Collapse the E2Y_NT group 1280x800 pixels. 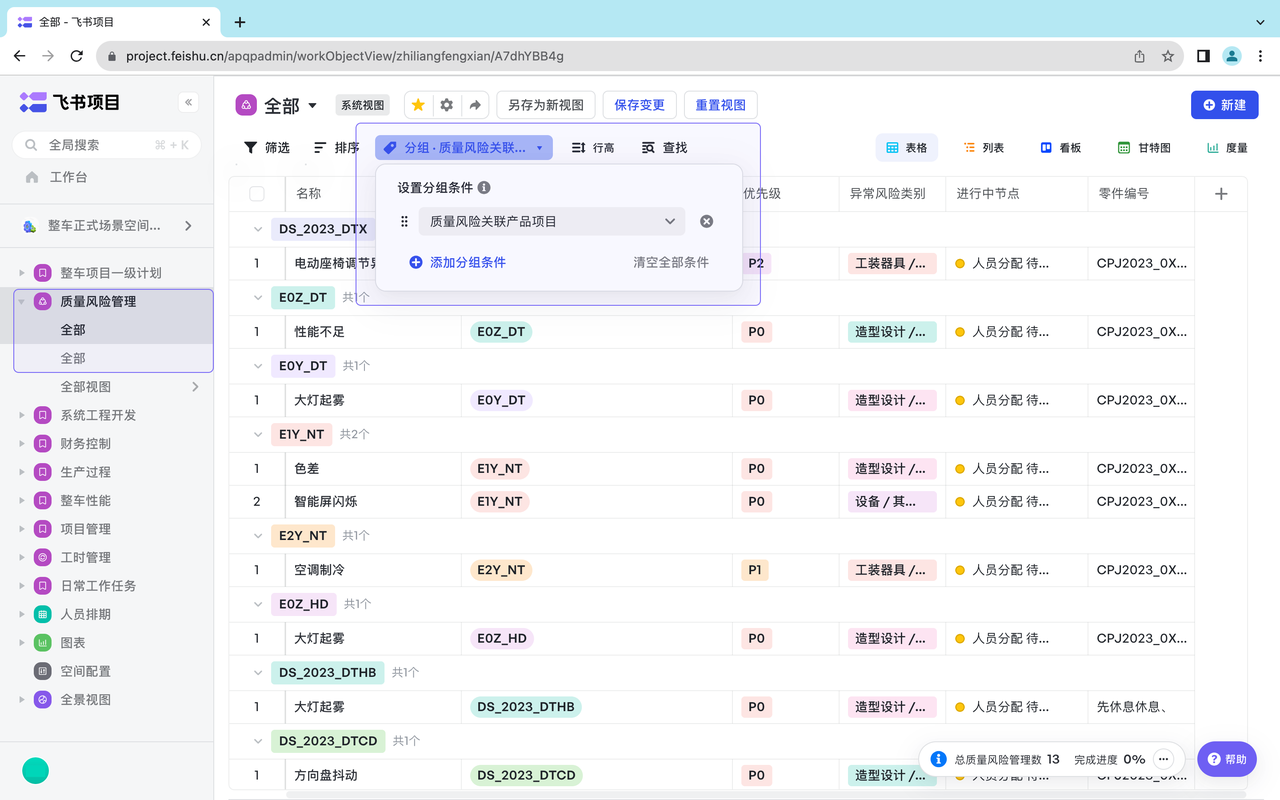258,536
